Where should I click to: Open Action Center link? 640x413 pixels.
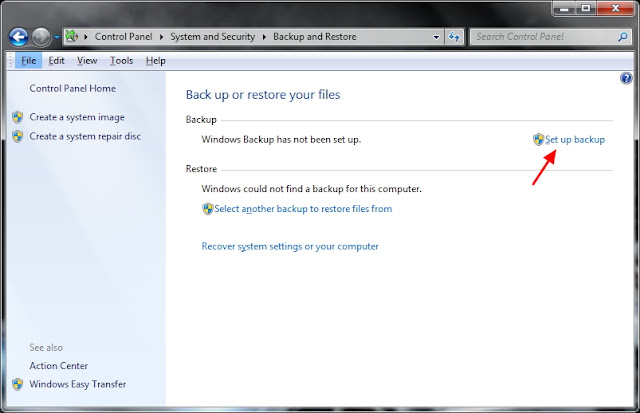pyautogui.click(x=58, y=366)
